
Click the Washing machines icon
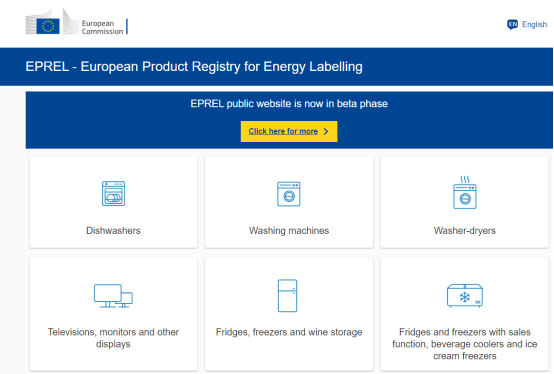tap(289, 194)
